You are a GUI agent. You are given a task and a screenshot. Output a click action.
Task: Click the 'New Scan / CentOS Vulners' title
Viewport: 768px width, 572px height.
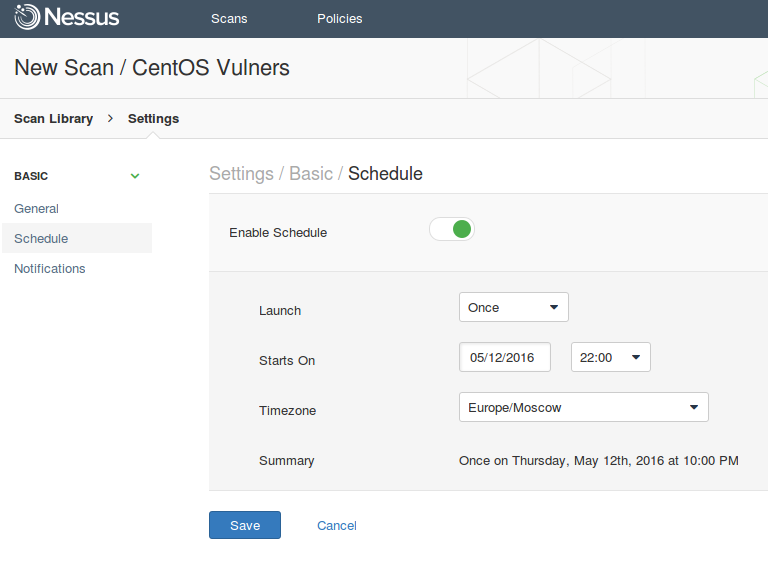coord(152,68)
